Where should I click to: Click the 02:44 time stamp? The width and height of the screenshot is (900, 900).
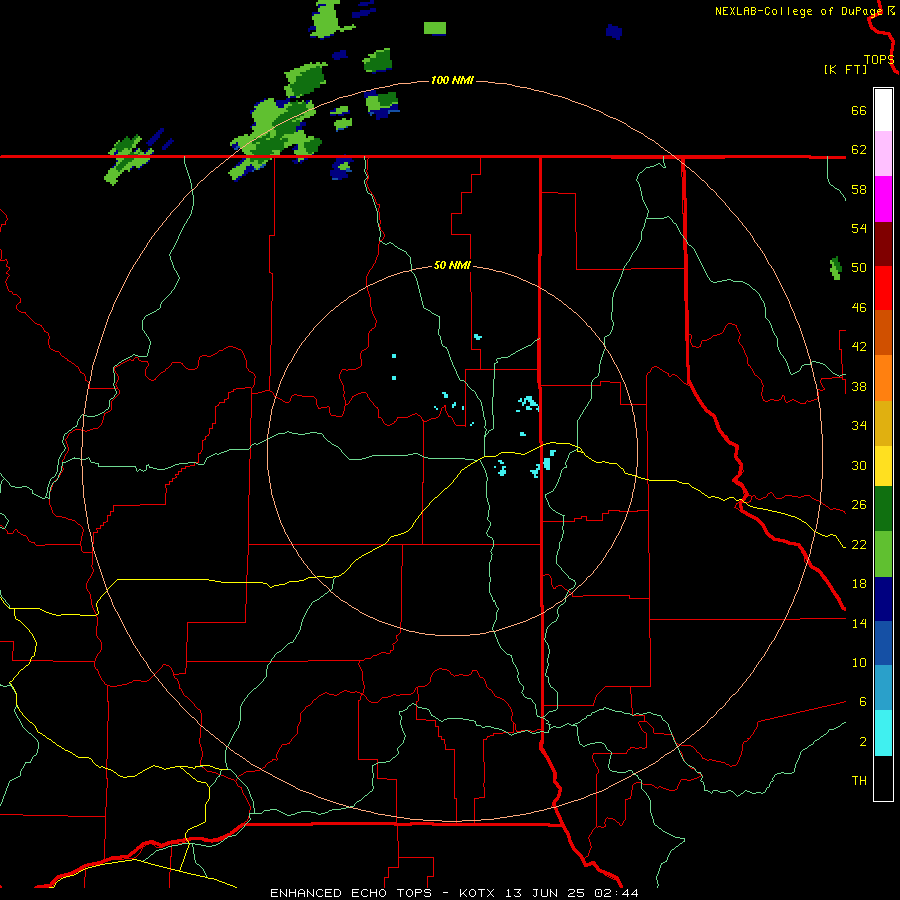614,893
